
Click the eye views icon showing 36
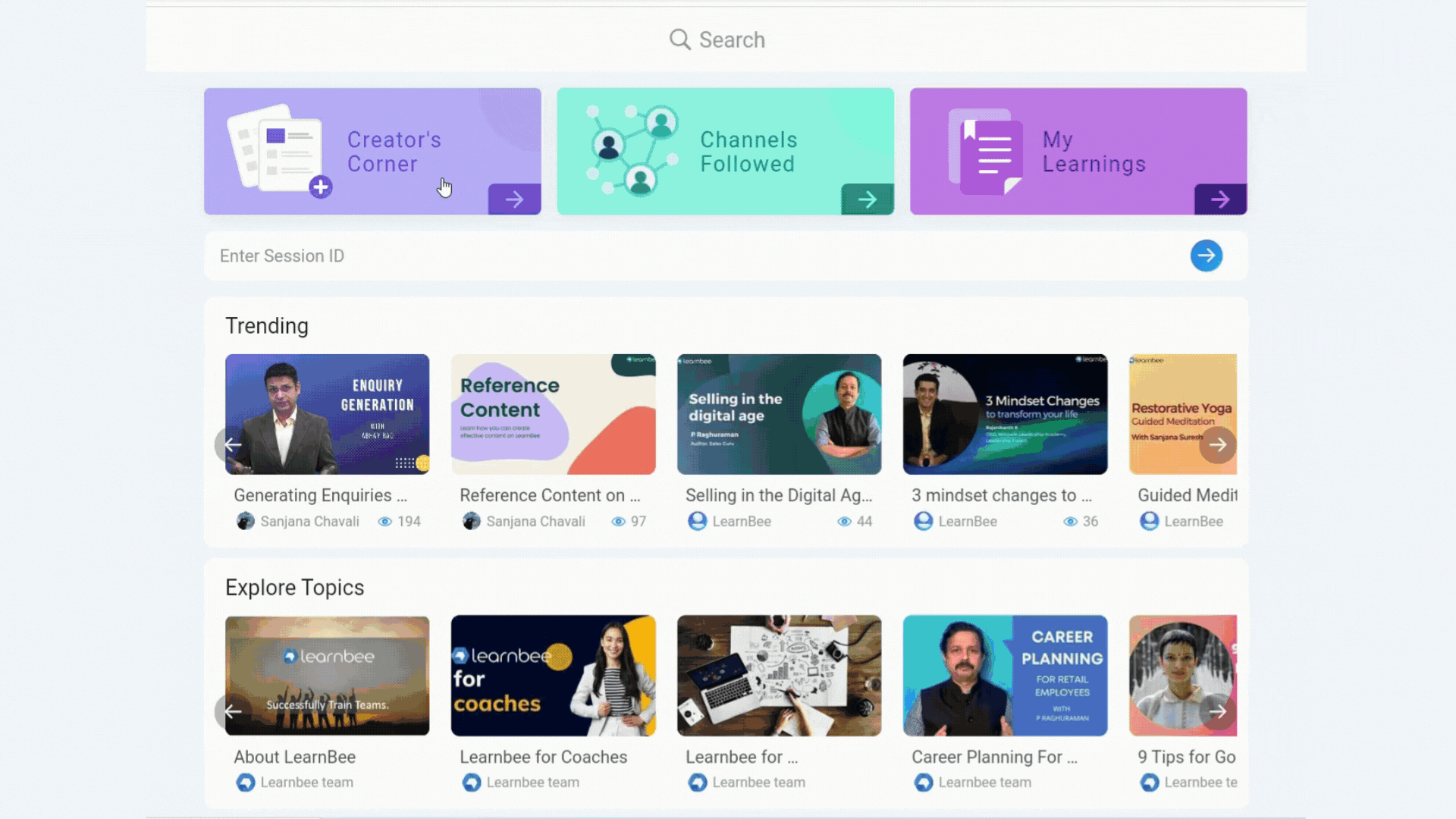pos(1070,522)
